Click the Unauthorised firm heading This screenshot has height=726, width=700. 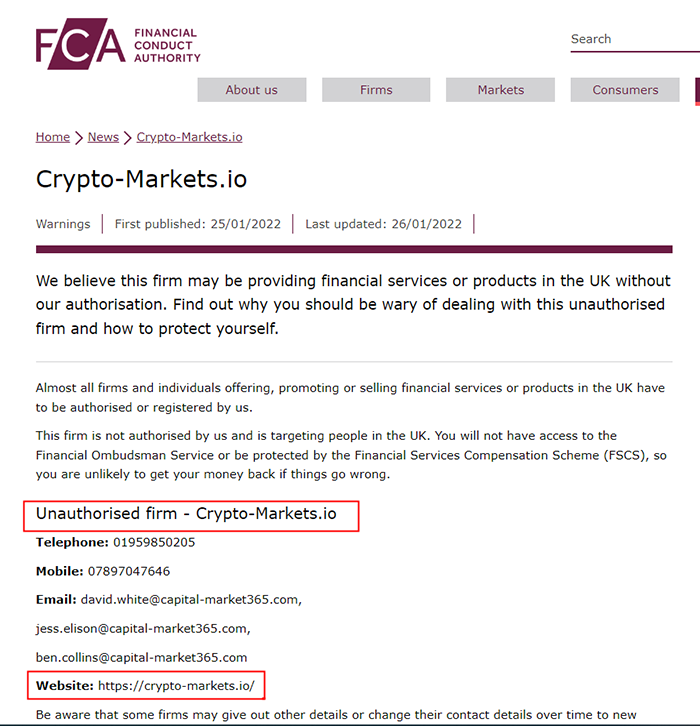(x=186, y=514)
